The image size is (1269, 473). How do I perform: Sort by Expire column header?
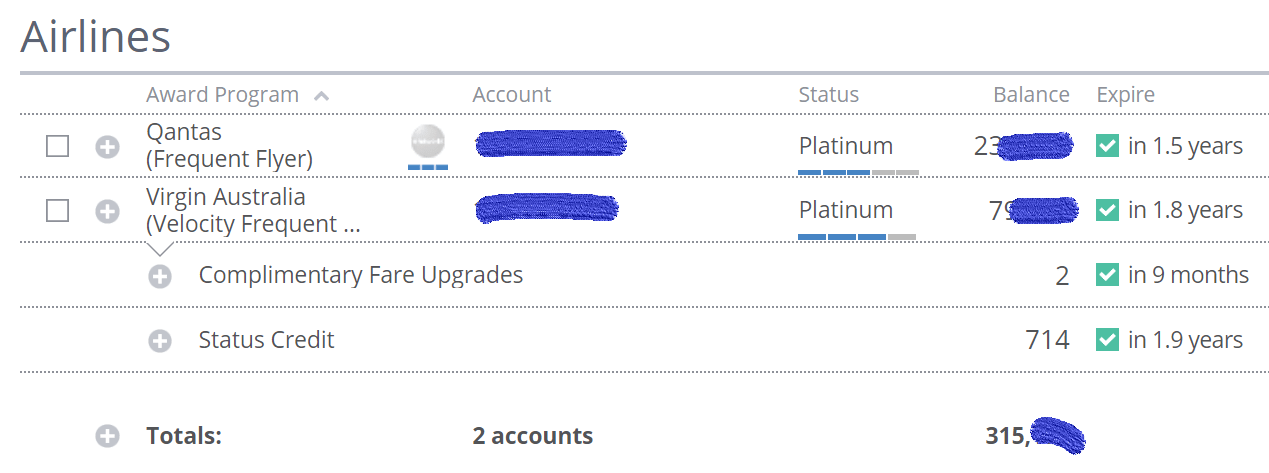[x=1125, y=95]
